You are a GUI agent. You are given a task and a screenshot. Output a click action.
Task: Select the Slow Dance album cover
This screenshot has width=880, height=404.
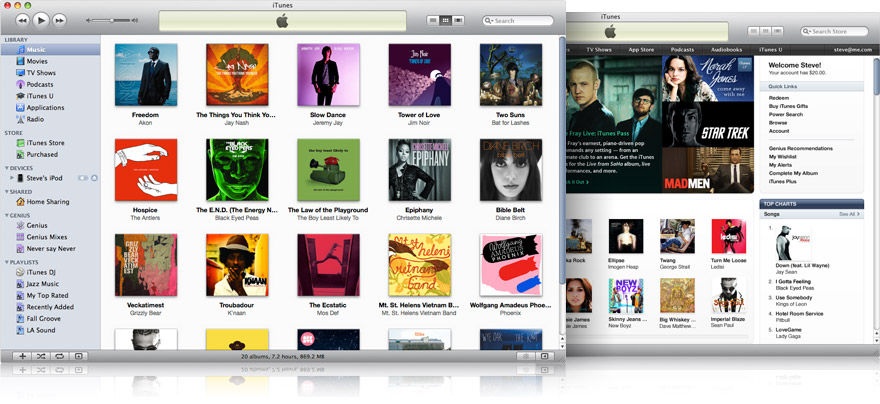click(328, 75)
